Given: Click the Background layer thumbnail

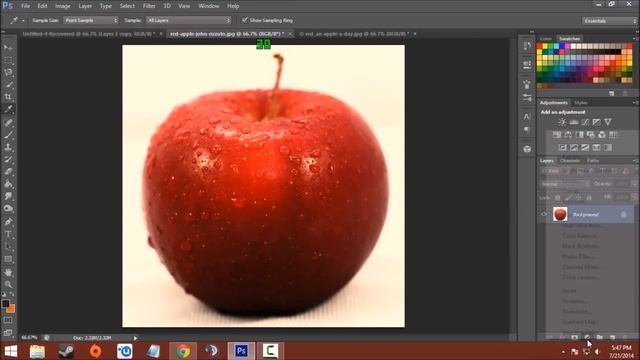Looking at the screenshot, I should tap(560, 214).
